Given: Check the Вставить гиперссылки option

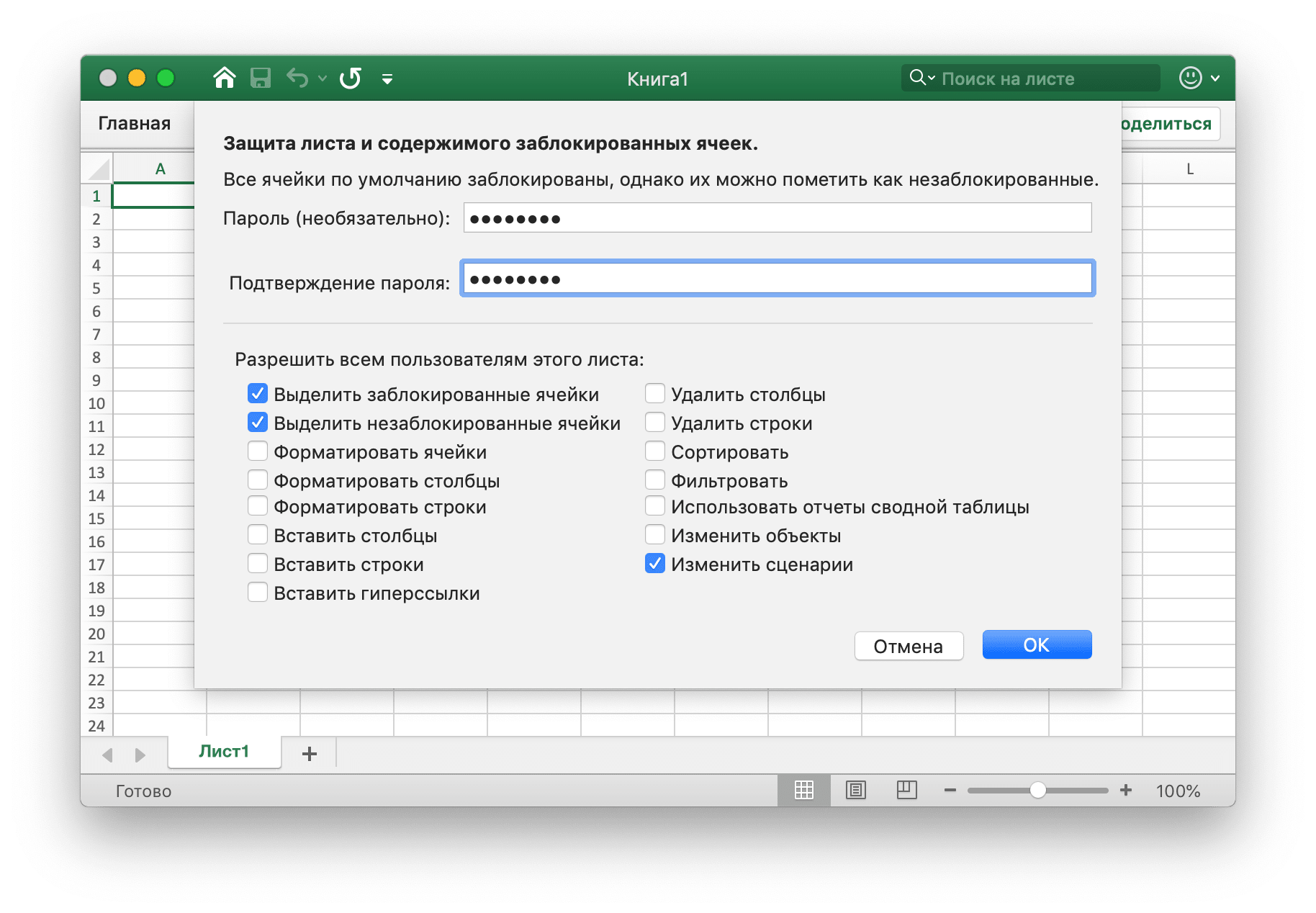Looking at the screenshot, I should [258, 592].
